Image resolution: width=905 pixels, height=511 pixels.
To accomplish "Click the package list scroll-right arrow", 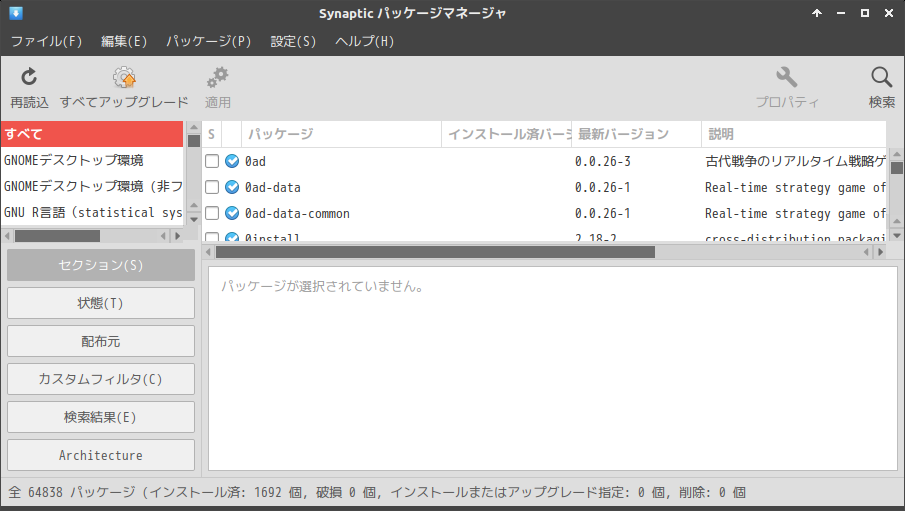I will pos(880,252).
